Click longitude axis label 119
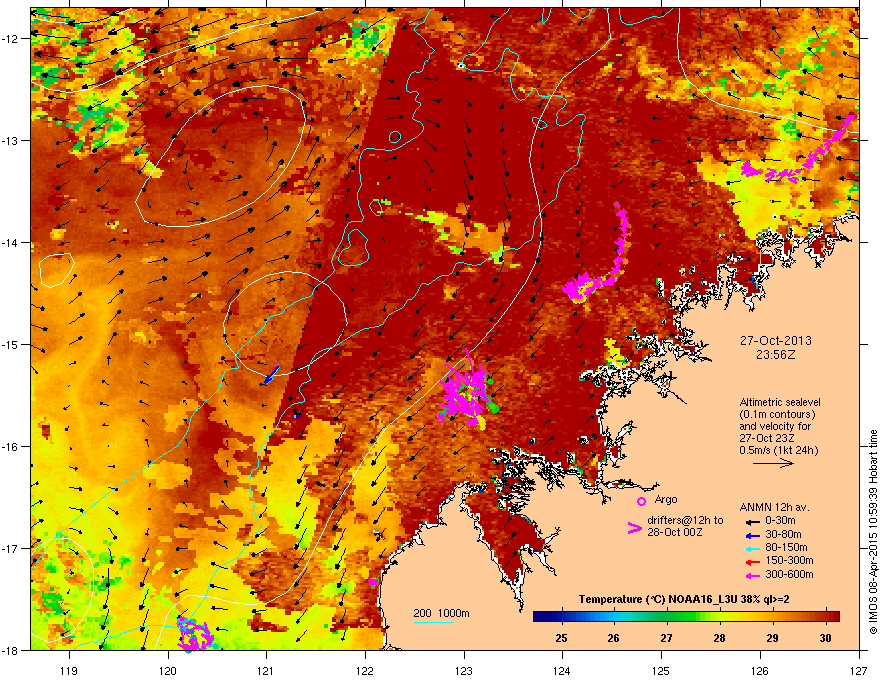 point(69,670)
